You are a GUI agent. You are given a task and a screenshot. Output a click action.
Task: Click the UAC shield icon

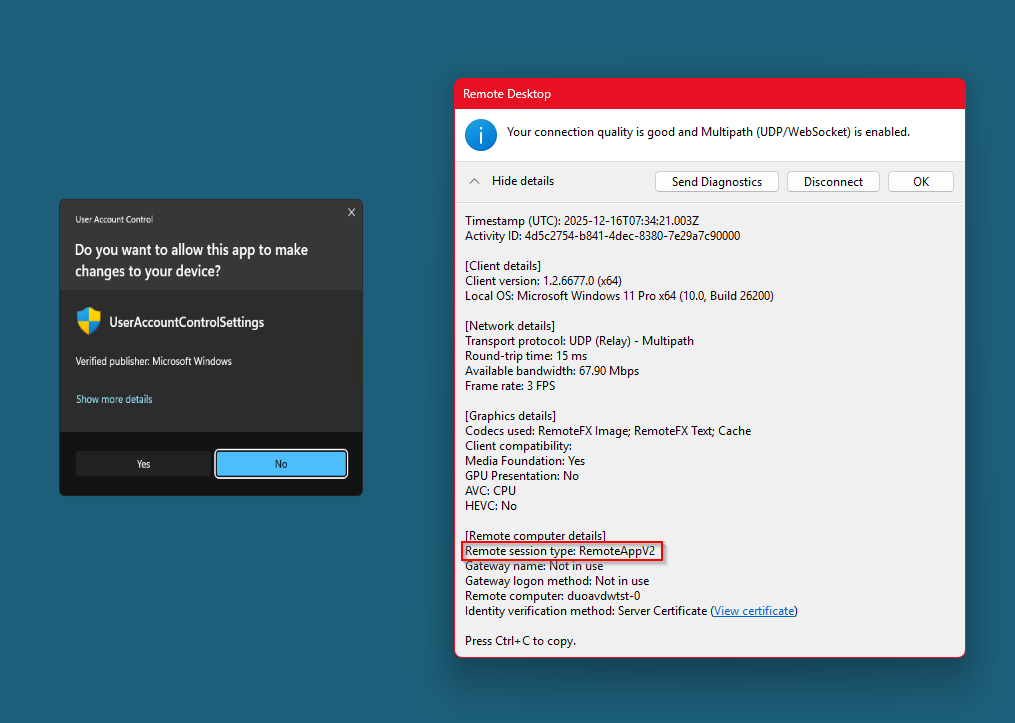tap(89, 321)
